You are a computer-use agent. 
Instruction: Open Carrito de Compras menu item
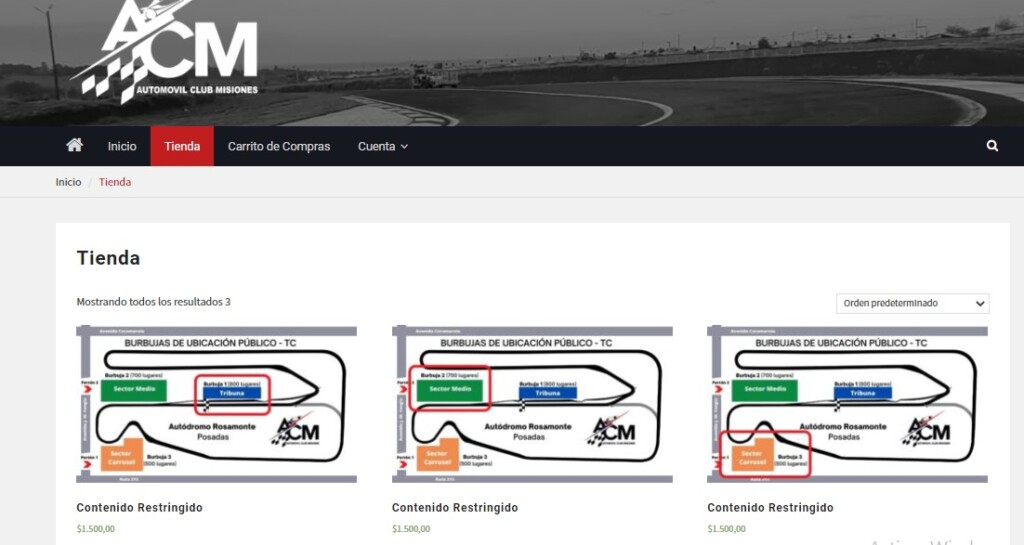(x=279, y=146)
